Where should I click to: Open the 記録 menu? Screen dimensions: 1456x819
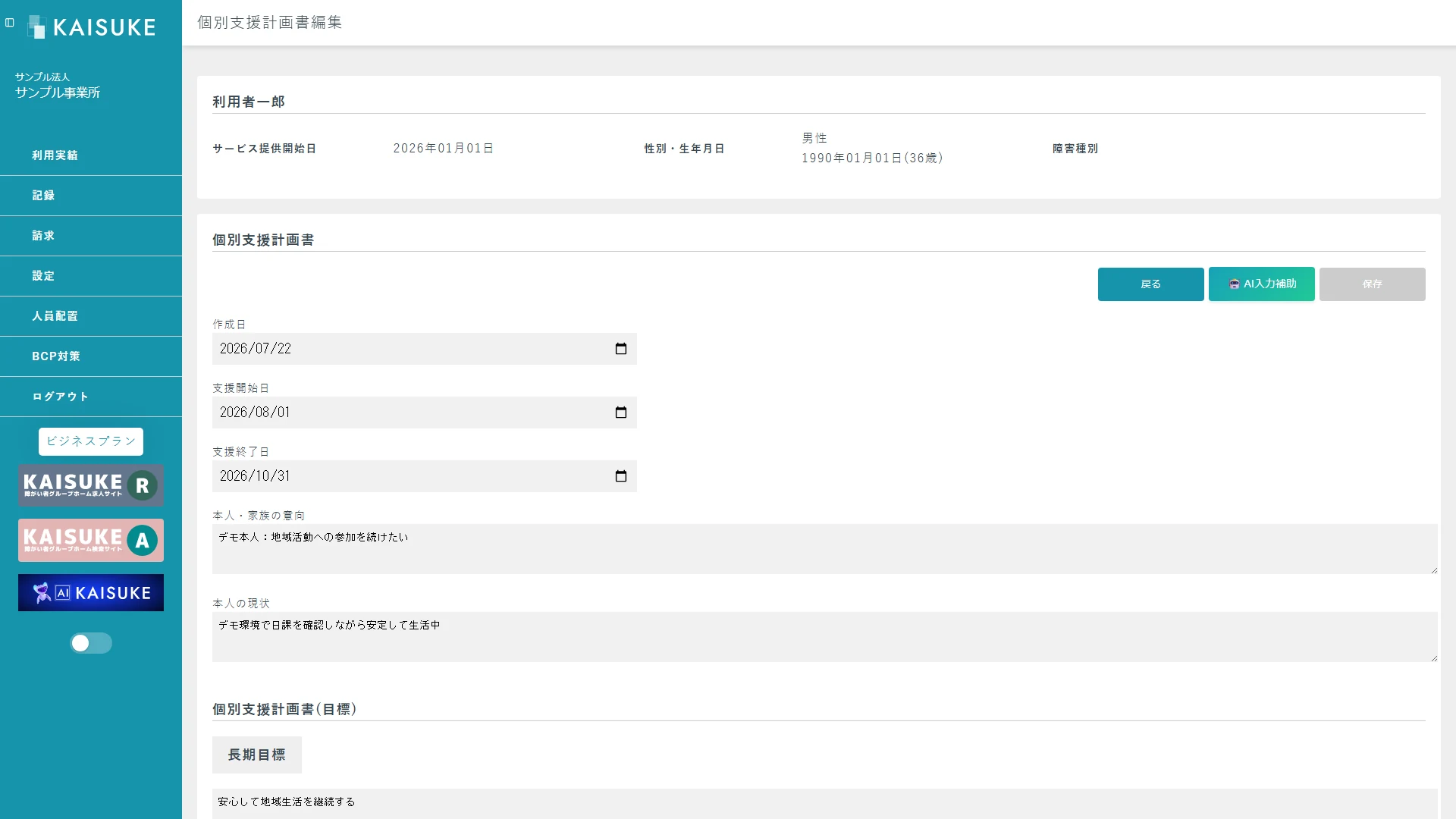pyautogui.click(x=91, y=196)
